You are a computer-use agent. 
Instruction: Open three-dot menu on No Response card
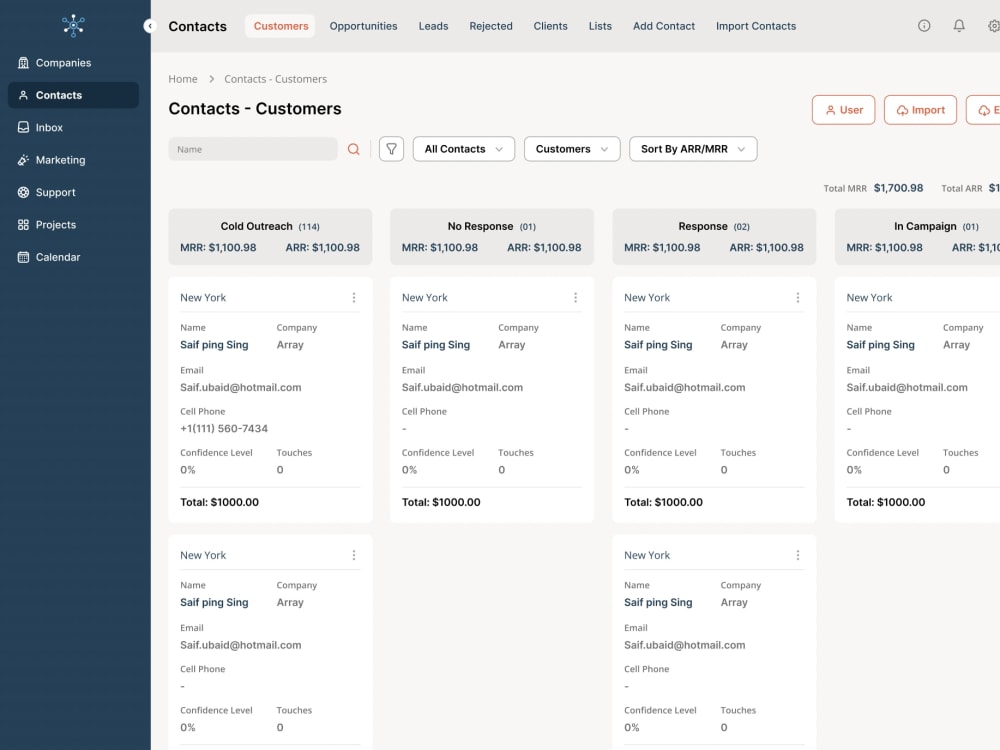point(575,298)
